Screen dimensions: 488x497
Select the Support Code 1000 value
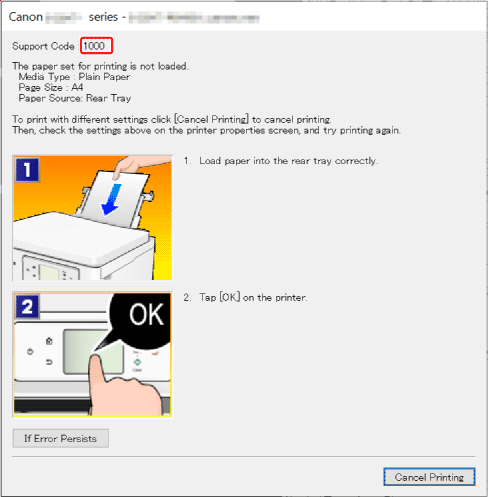[x=96, y=46]
